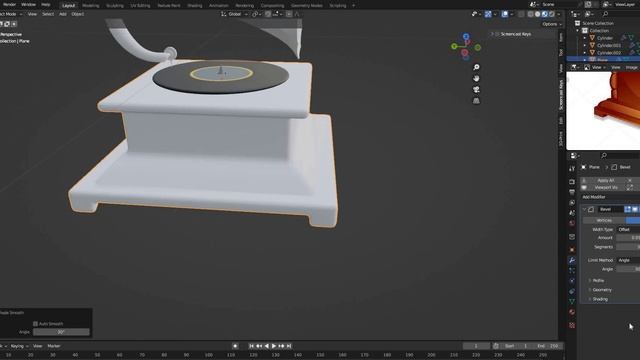640x360 pixels.
Task: Open the View Layer properties tab icon
Action: point(572,202)
